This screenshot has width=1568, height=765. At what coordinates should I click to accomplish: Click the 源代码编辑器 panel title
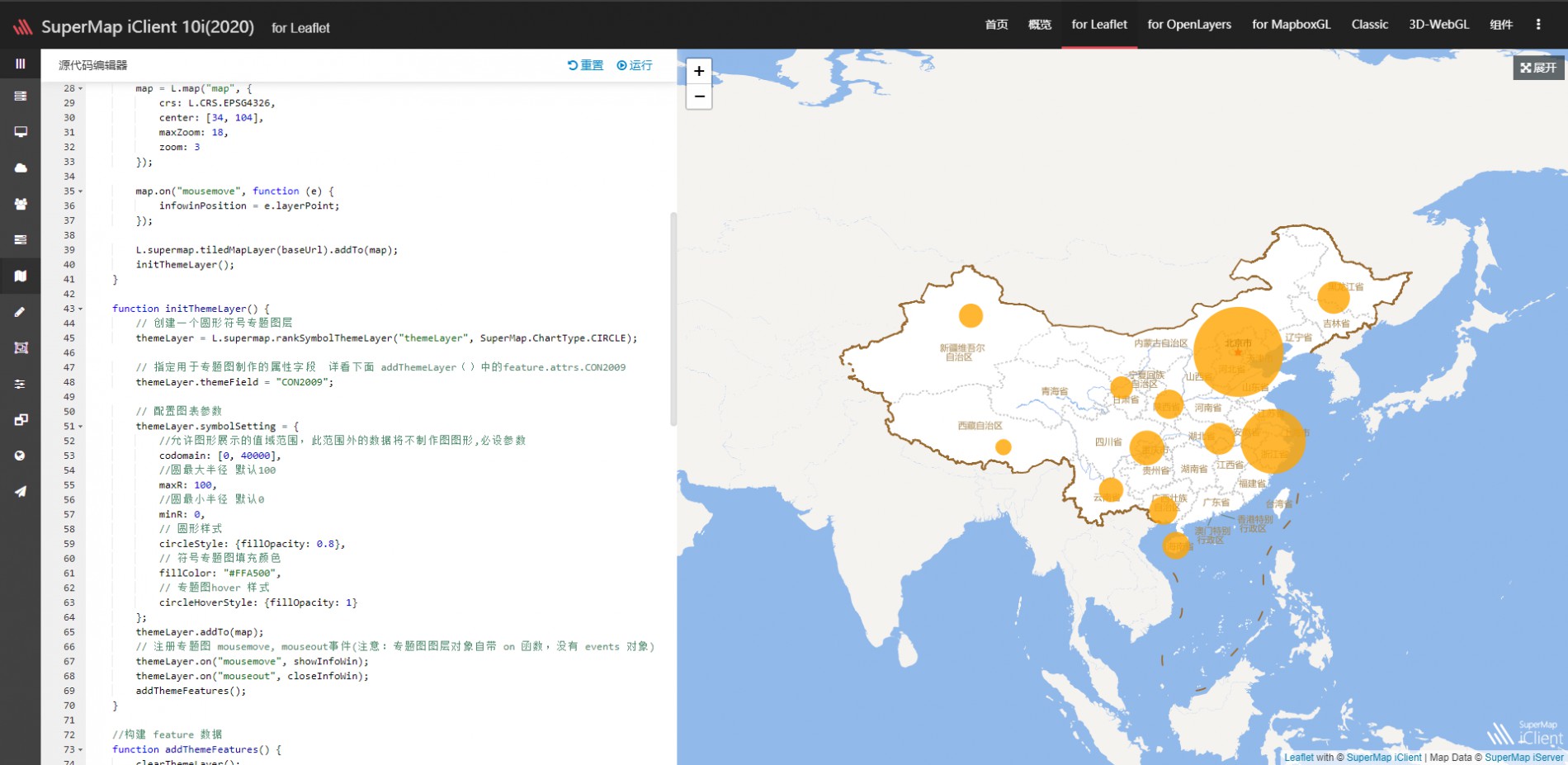point(92,65)
